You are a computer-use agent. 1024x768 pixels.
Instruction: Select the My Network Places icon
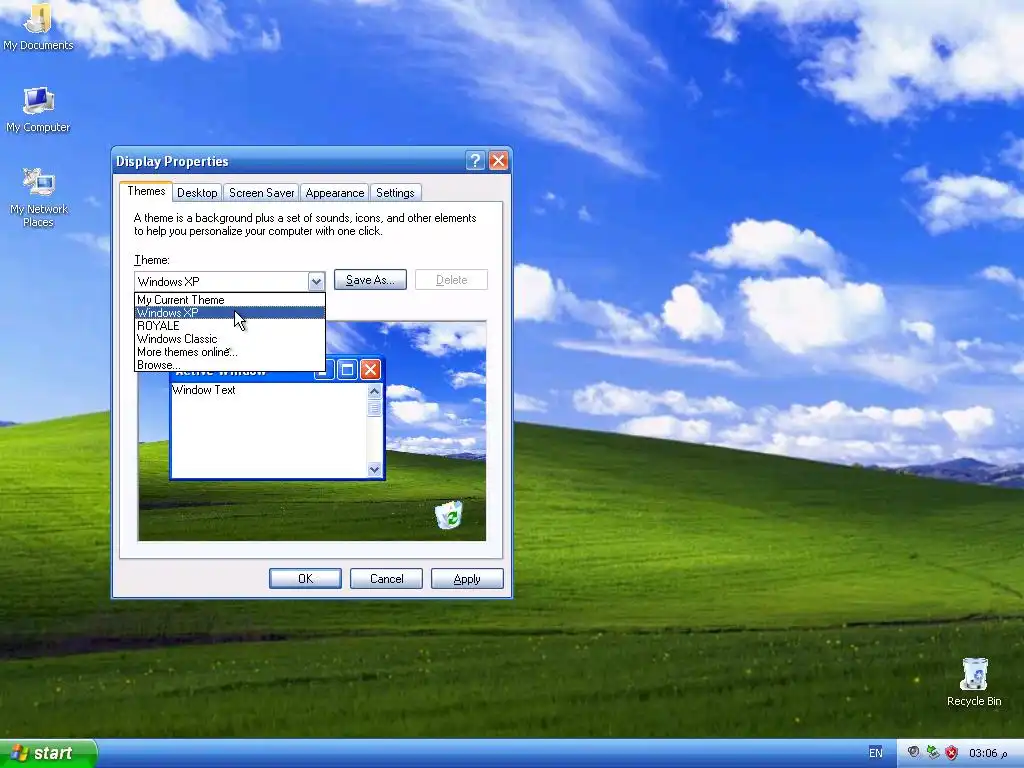click(x=38, y=197)
